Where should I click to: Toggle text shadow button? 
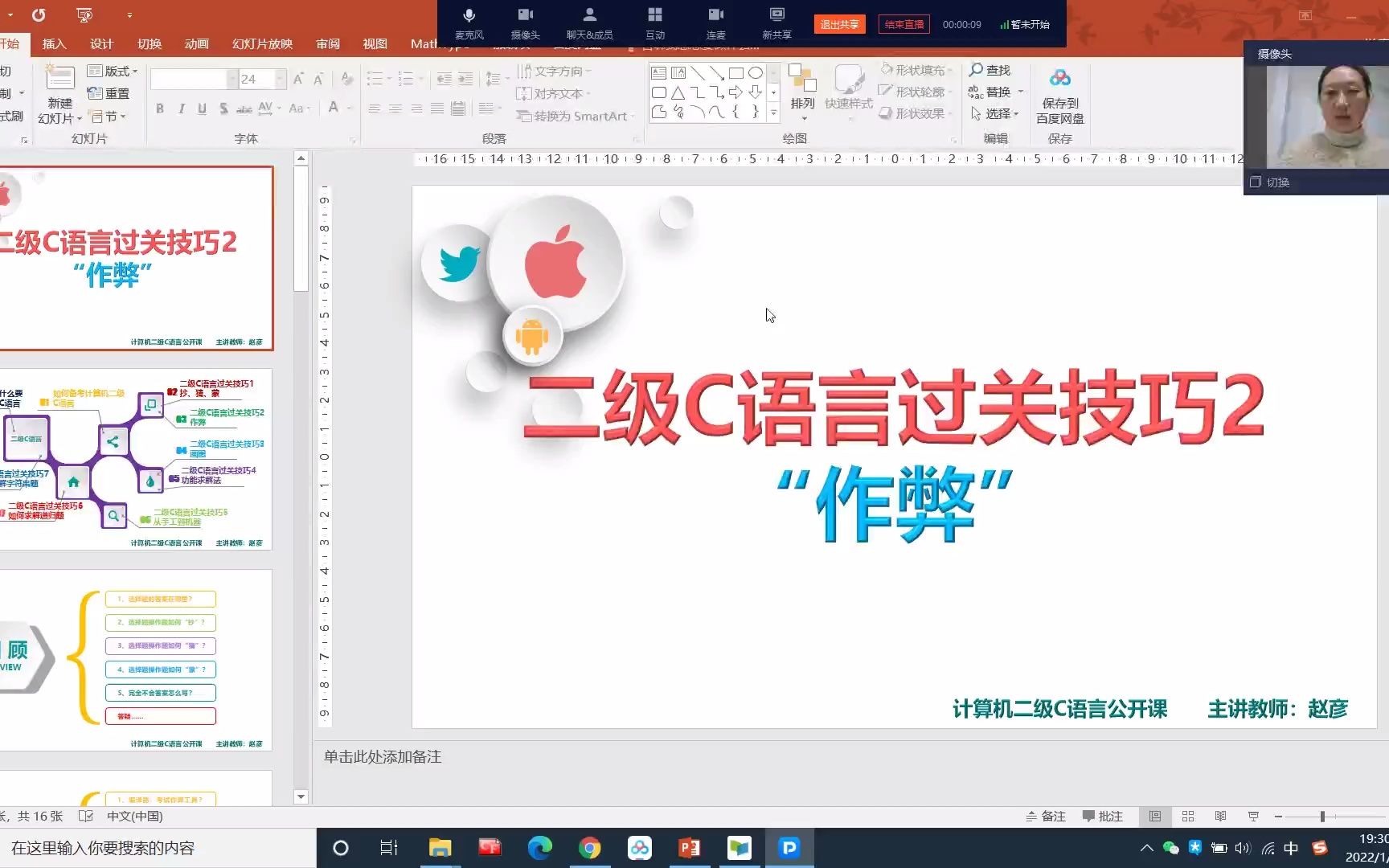click(x=223, y=108)
